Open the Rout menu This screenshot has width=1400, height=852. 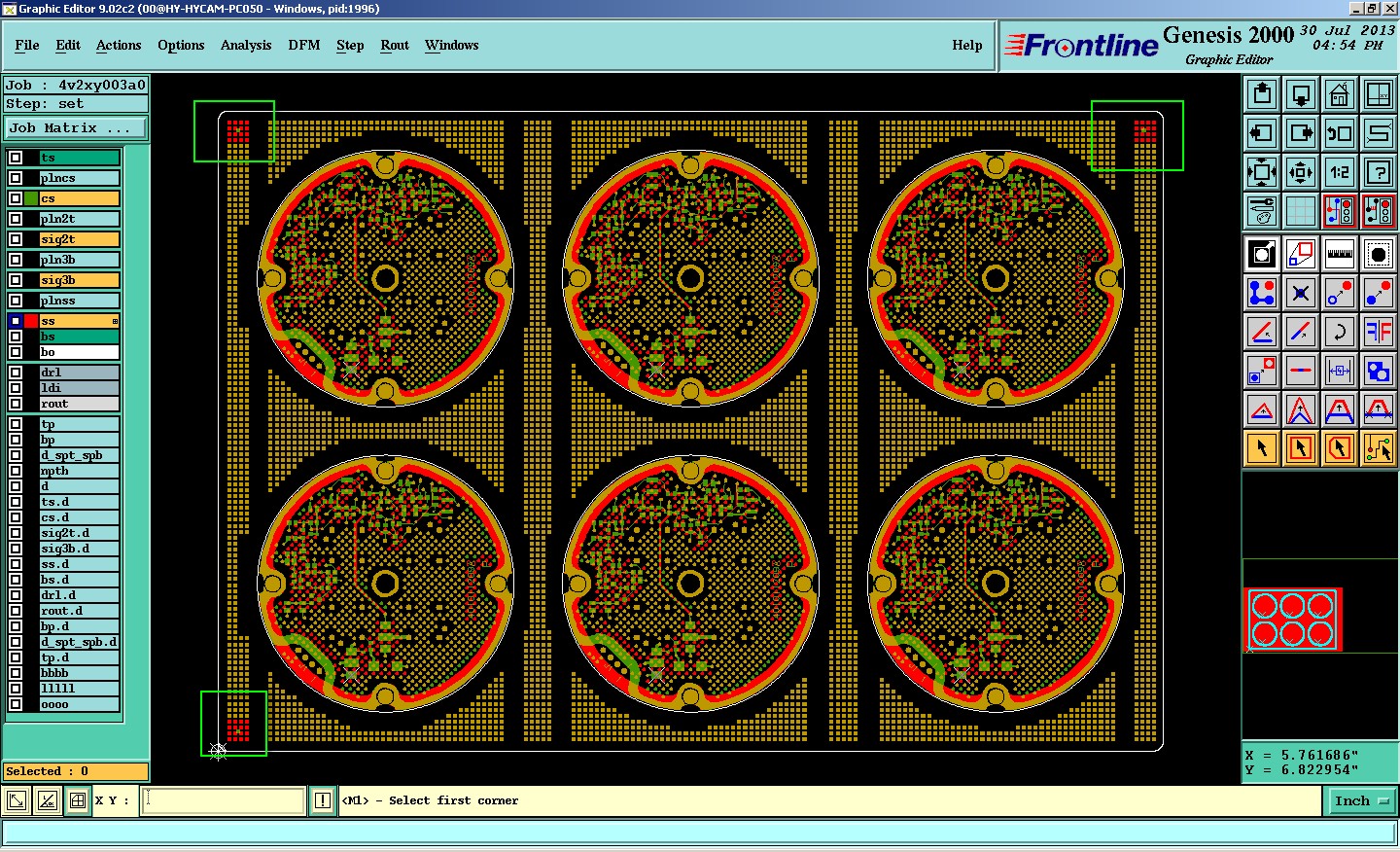(x=395, y=45)
